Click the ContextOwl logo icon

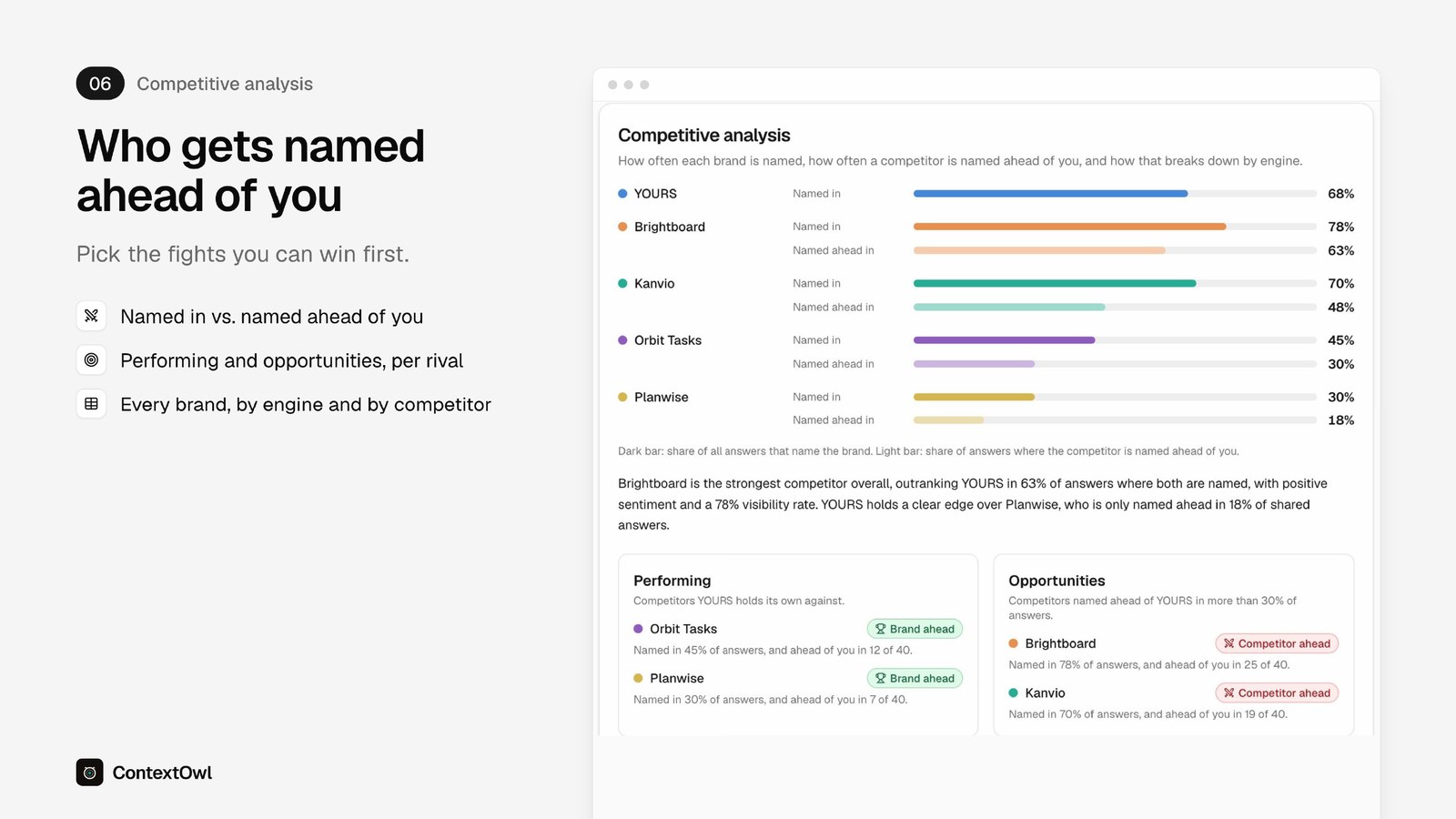pos(89,773)
